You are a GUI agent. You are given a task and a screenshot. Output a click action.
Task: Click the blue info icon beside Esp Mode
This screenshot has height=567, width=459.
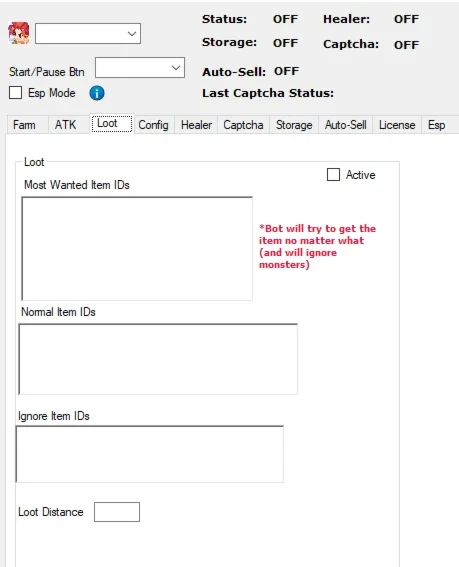coord(97,93)
